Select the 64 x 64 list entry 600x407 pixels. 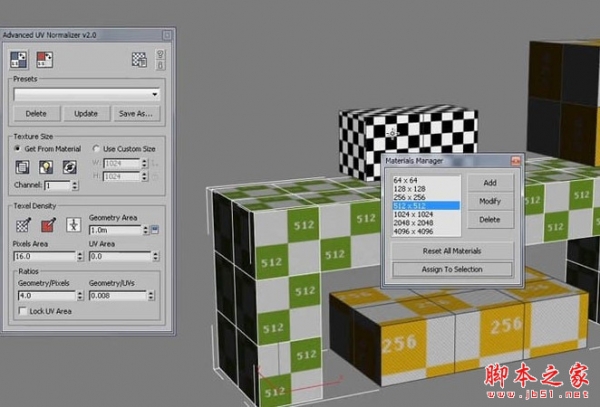click(x=426, y=180)
